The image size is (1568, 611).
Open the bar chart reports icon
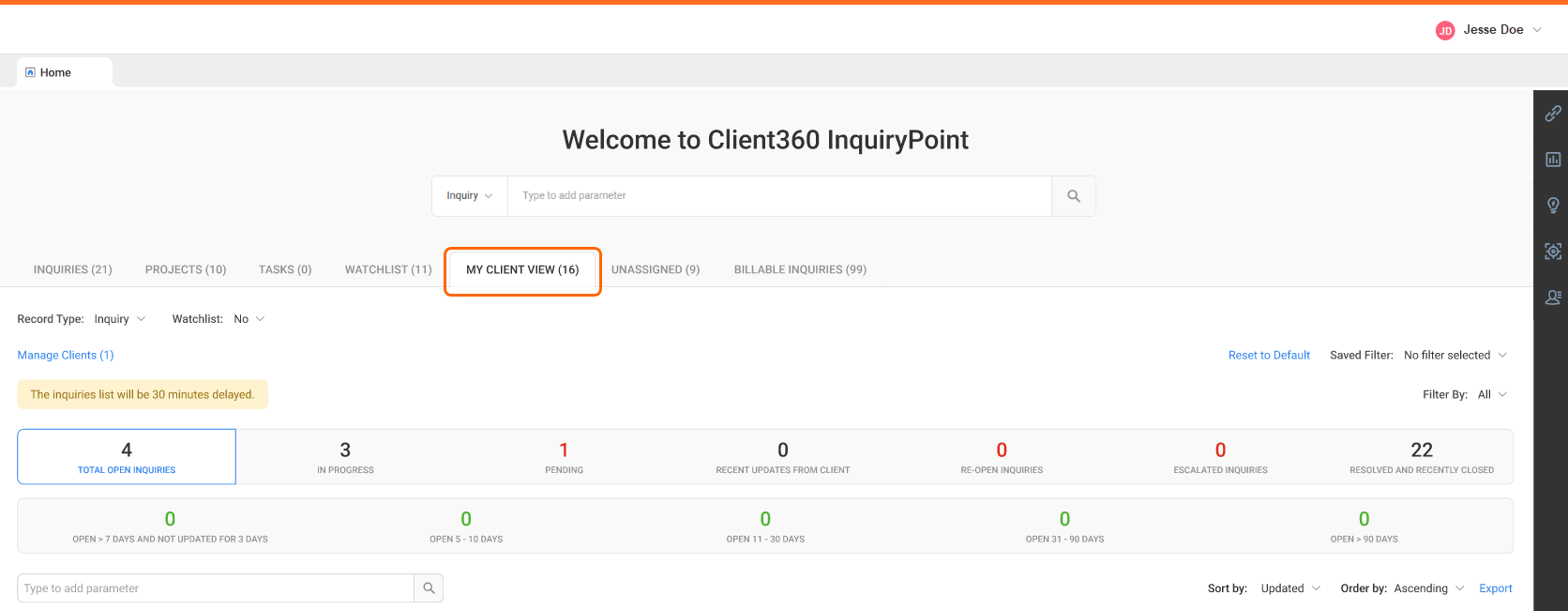pyautogui.click(x=1553, y=160)
